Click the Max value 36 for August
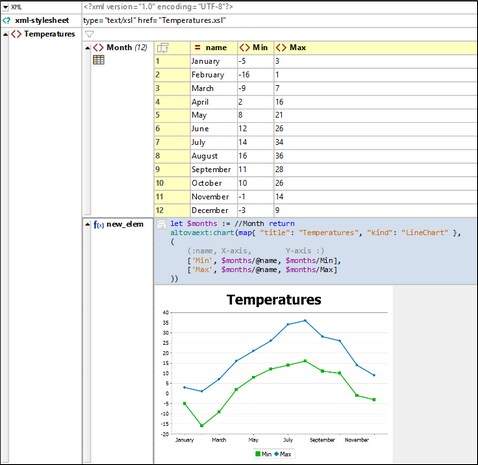 tap(279, 156)
